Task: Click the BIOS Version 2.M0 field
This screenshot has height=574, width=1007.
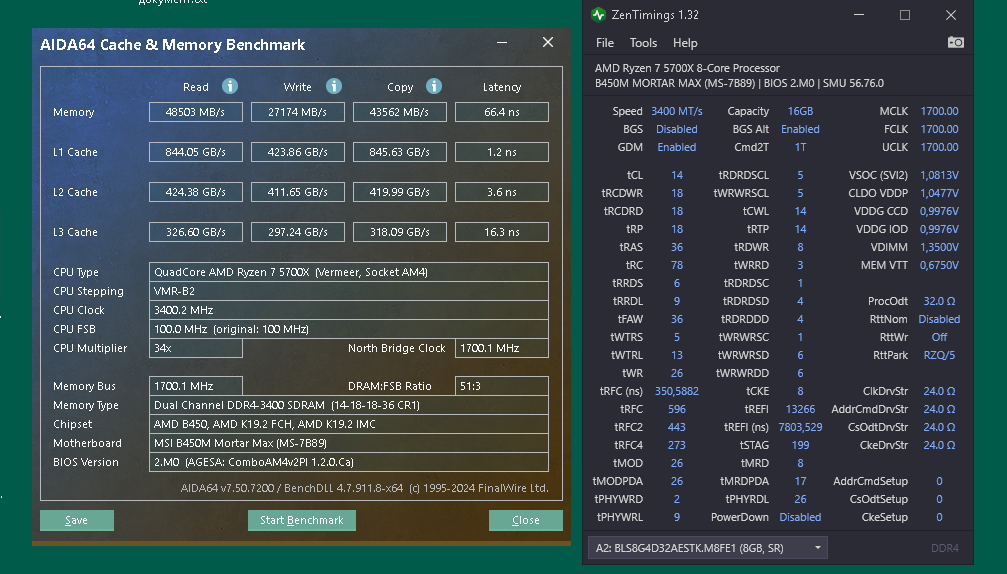Action: (349, 462)
